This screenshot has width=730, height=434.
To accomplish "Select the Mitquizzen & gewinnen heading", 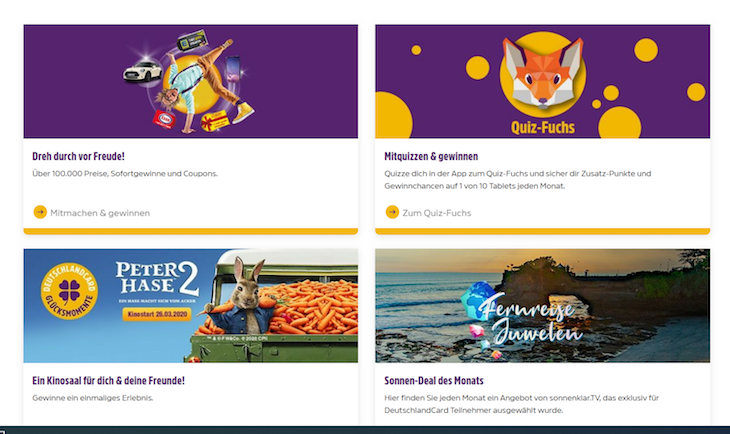I will pos(431,156).
